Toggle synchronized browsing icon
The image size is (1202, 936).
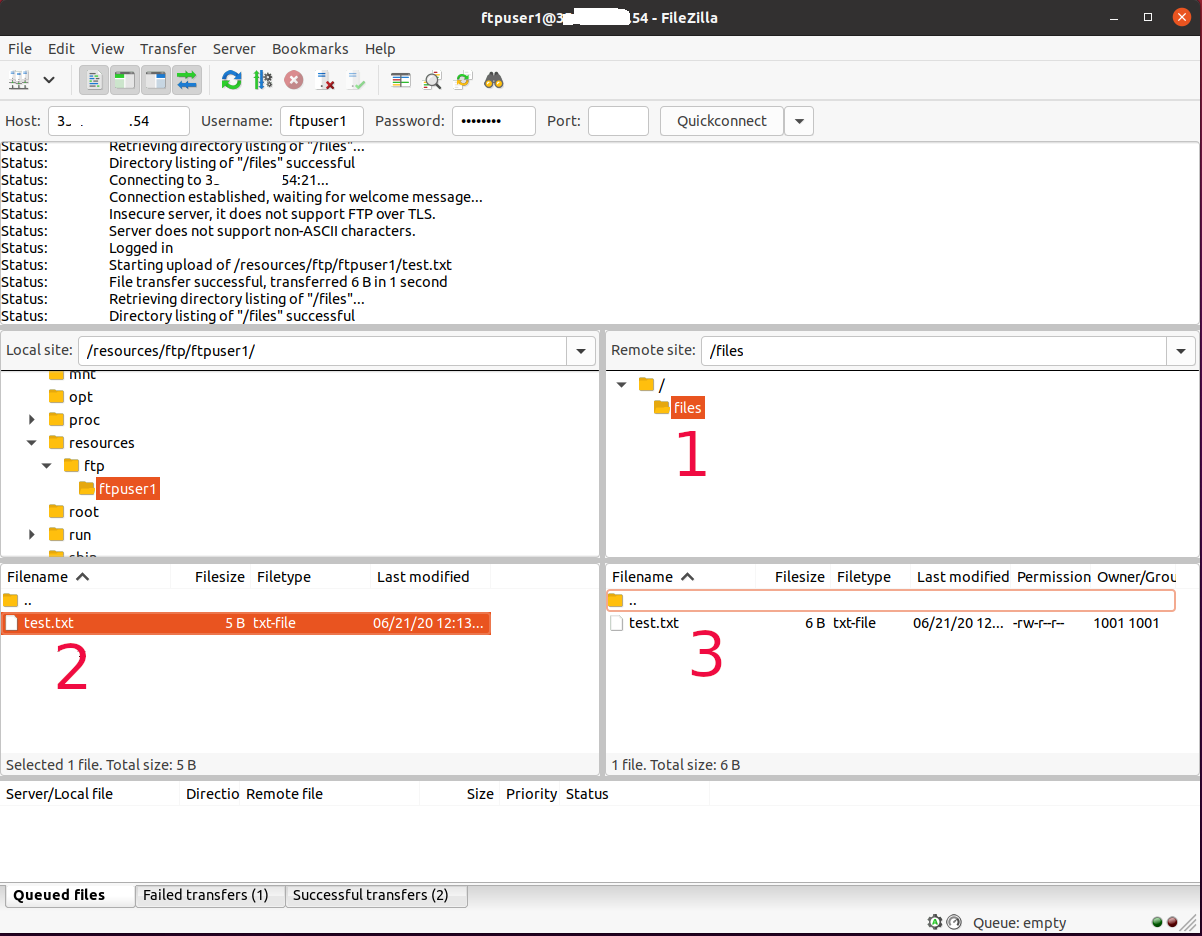(x=463, y=80)
